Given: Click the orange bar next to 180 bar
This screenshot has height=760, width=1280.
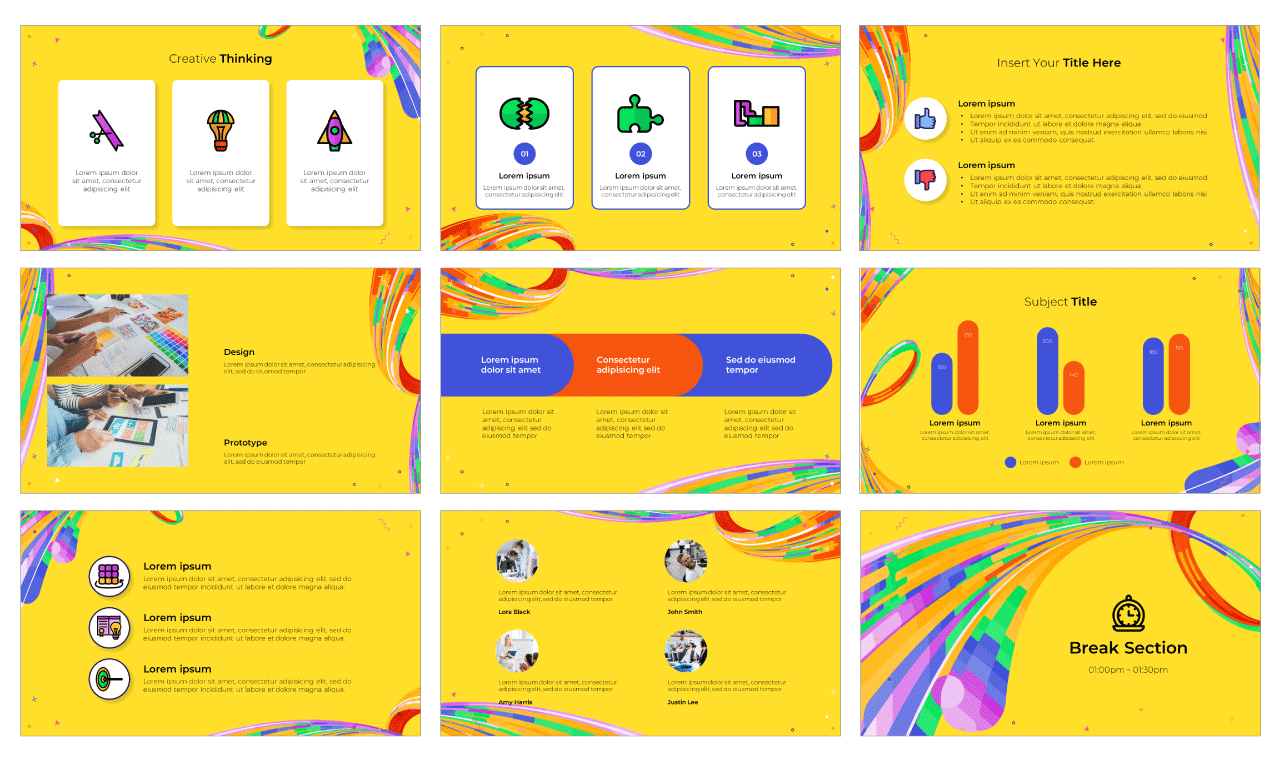Looking at the screenshot, I should 1179,374.
